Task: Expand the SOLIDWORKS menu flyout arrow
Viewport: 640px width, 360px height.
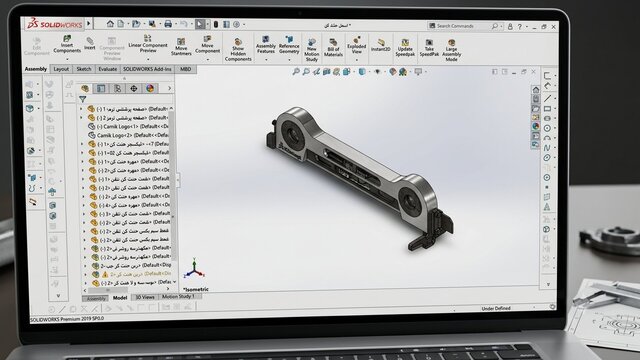Action: (89, 24)
